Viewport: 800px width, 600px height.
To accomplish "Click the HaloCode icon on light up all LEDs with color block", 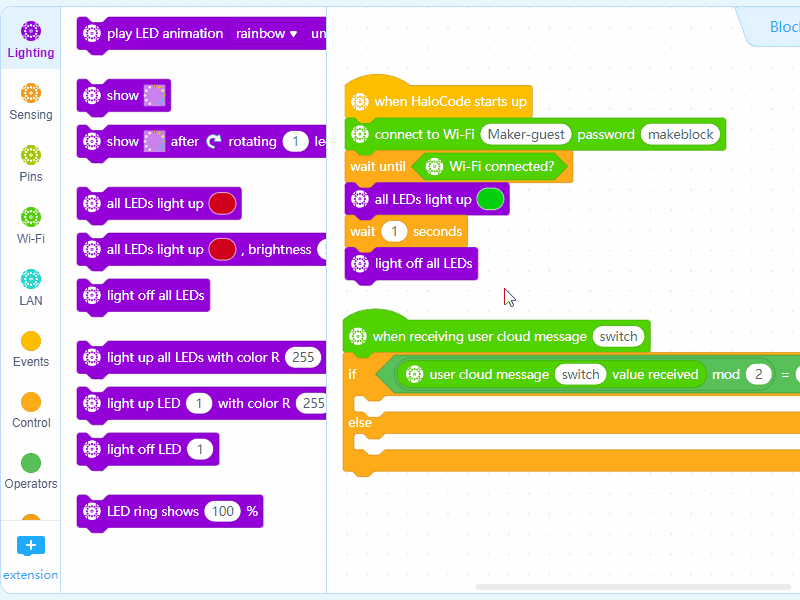I will coord(92,357).
